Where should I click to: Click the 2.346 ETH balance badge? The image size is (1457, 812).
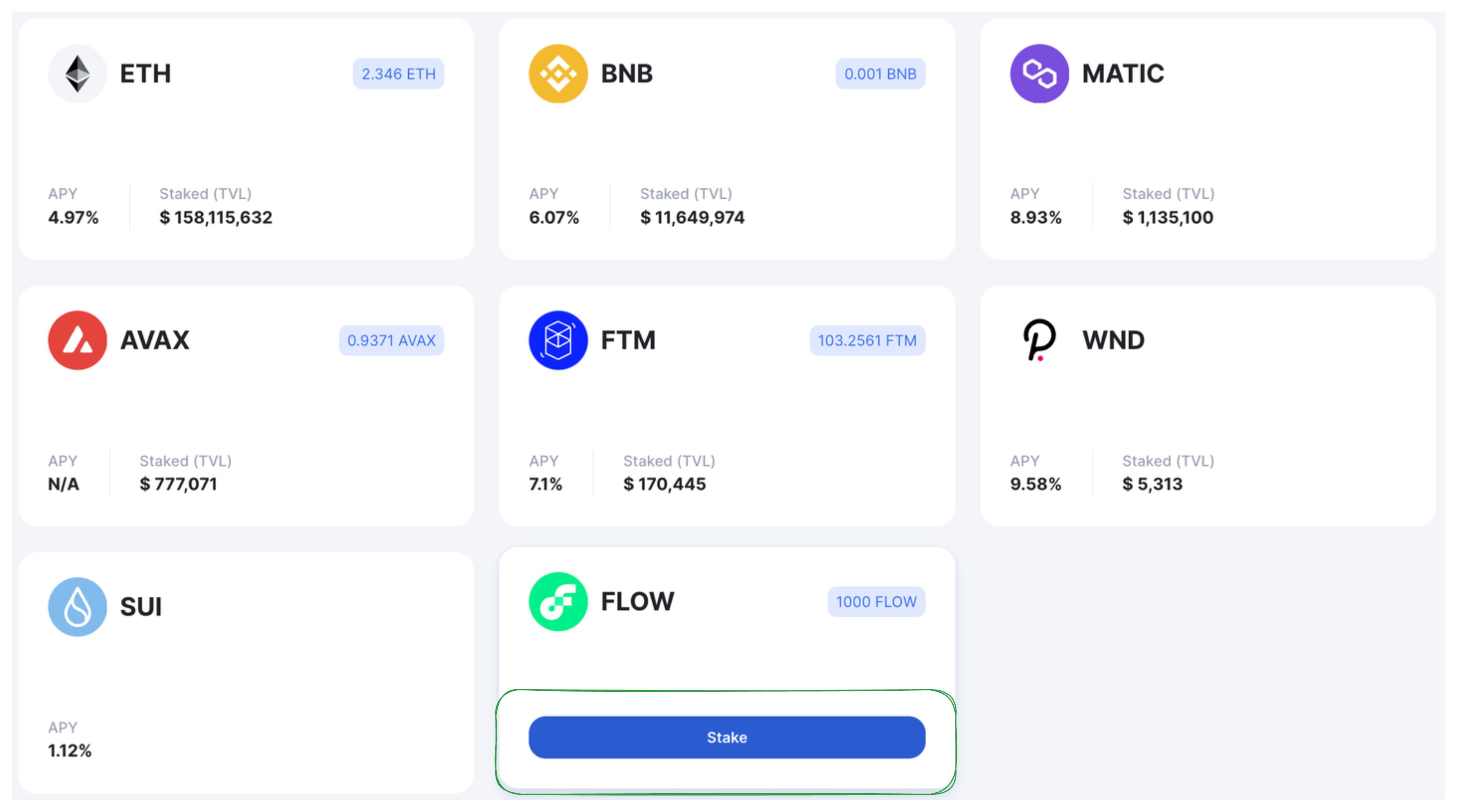coord(399,74)
